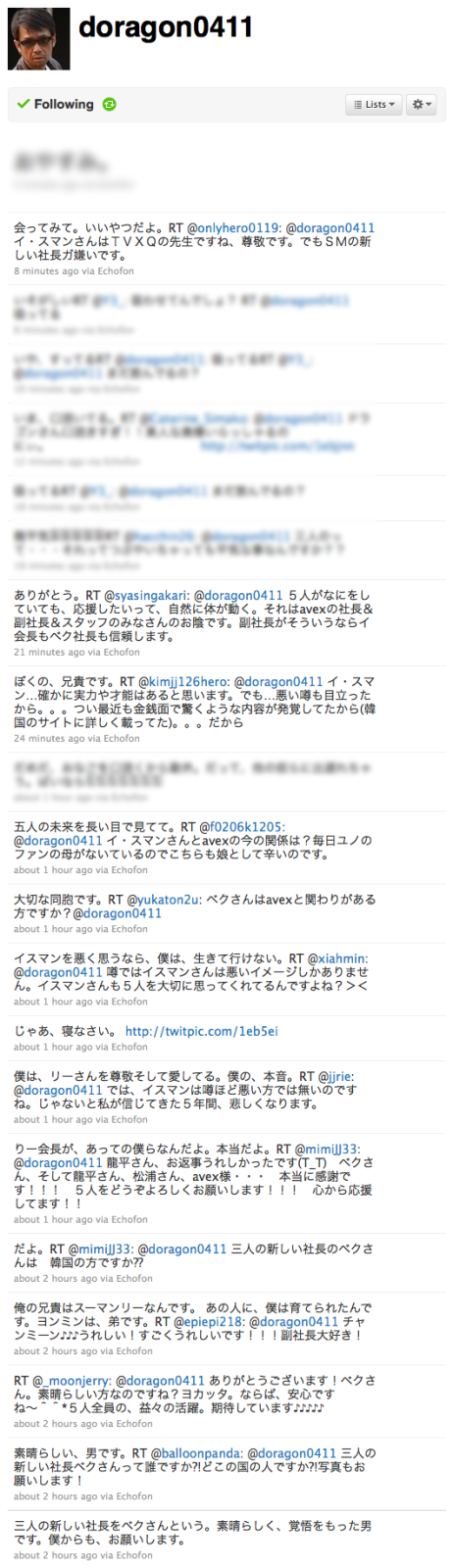
Task: Open the Lists dropdown
Action: pos(374,104)
